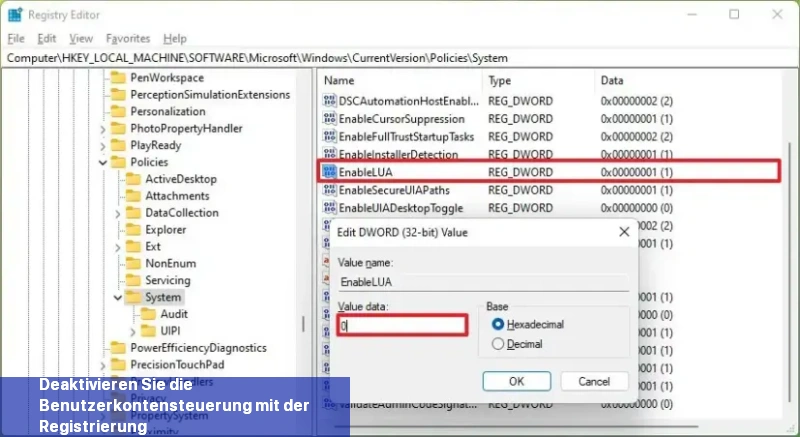Select the Servicing folder icon

(x=133, y=280)
